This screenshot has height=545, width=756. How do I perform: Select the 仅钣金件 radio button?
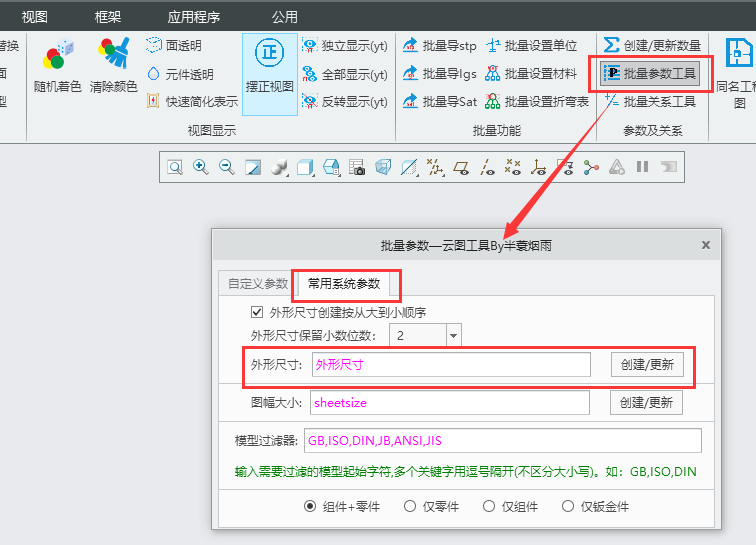pos(568,506)
